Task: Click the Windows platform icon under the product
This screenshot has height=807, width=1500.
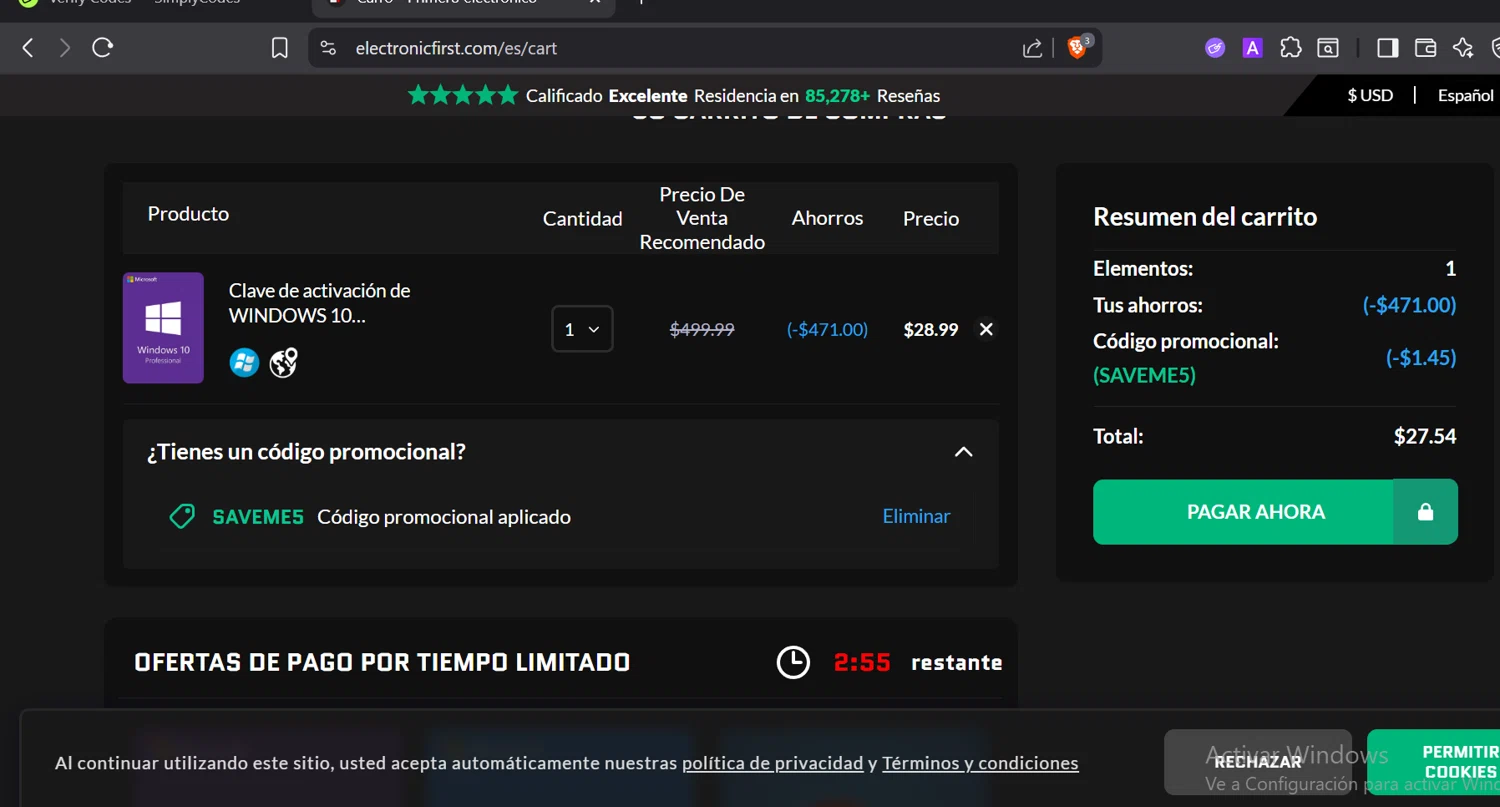Action: click(x=244, y=362)
